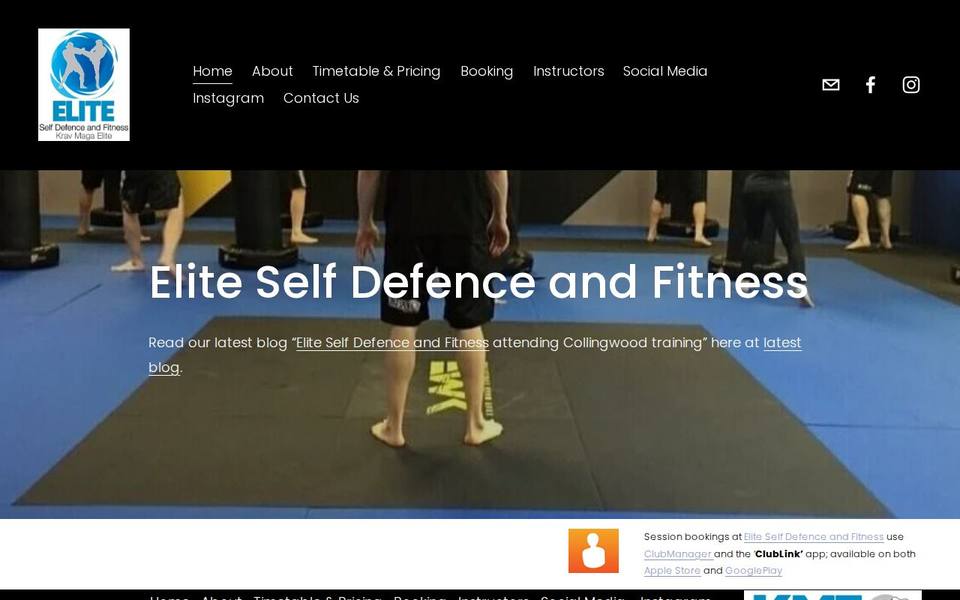Click the 'Elite Self Defence and Fitness' hero heading
This screenshot has height=600, width=960.
coord(479,282)
